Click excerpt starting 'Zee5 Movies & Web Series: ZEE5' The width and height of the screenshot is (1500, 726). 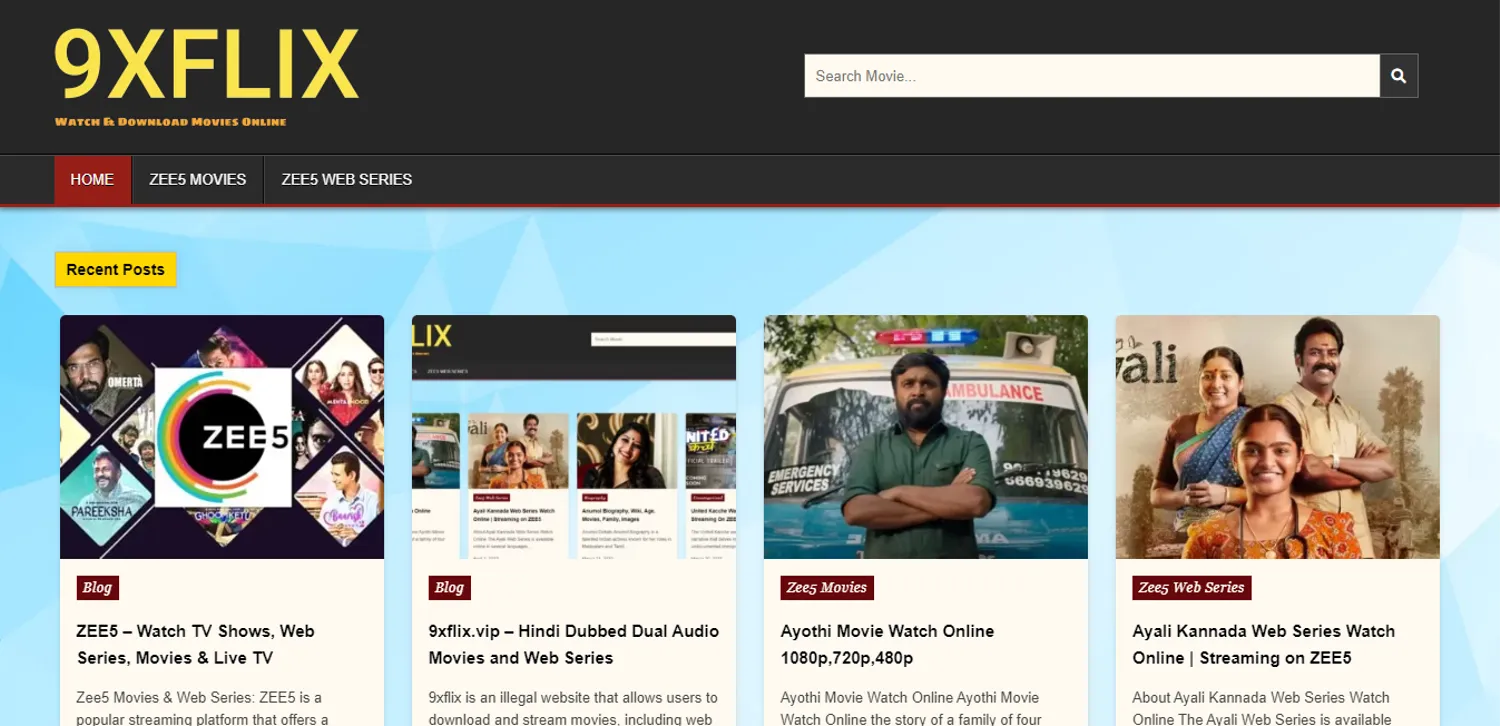(x=203, y=708)
